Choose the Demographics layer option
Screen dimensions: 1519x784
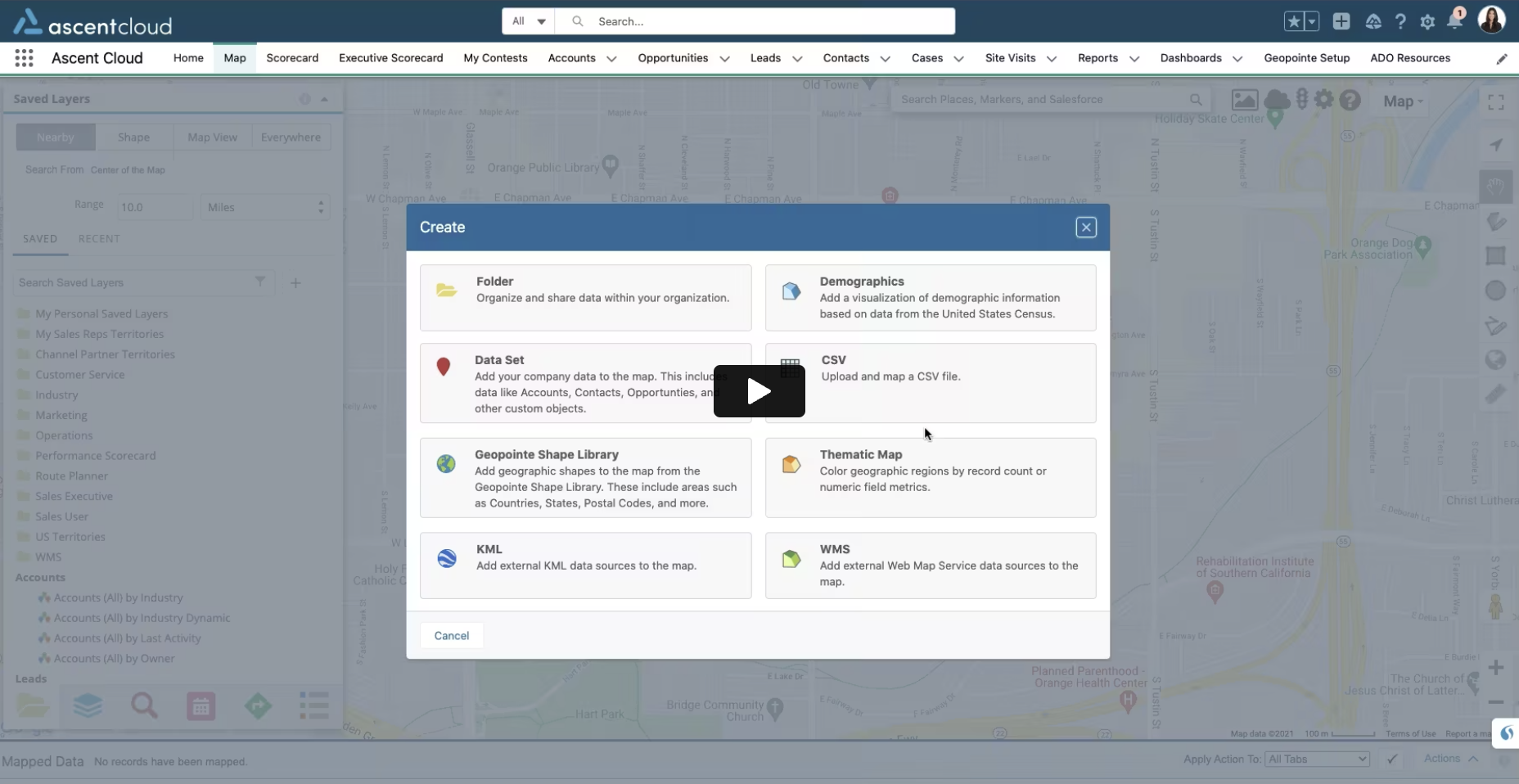point(931,297)
